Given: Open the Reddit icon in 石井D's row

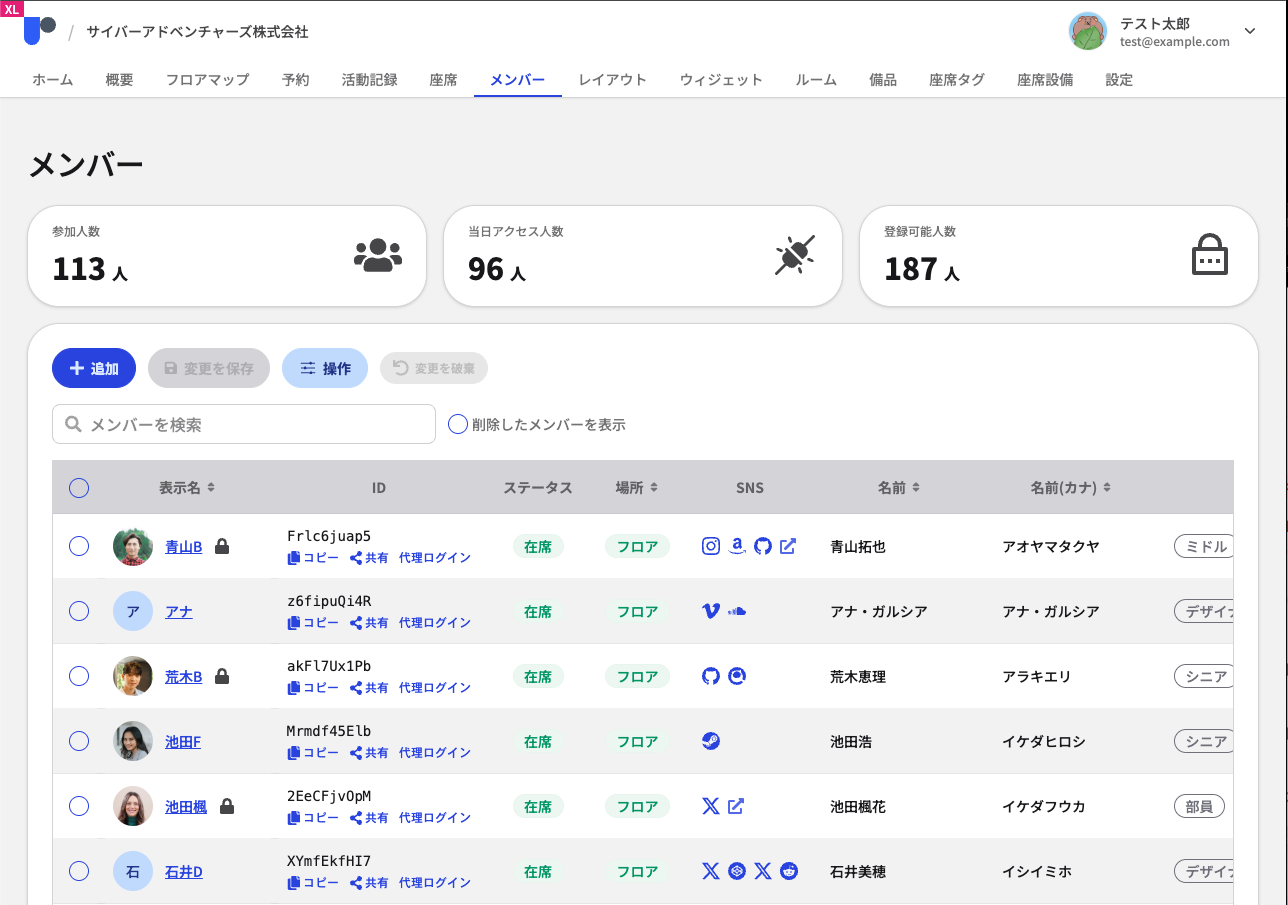Looking at the screenshot, I should 789,871.
